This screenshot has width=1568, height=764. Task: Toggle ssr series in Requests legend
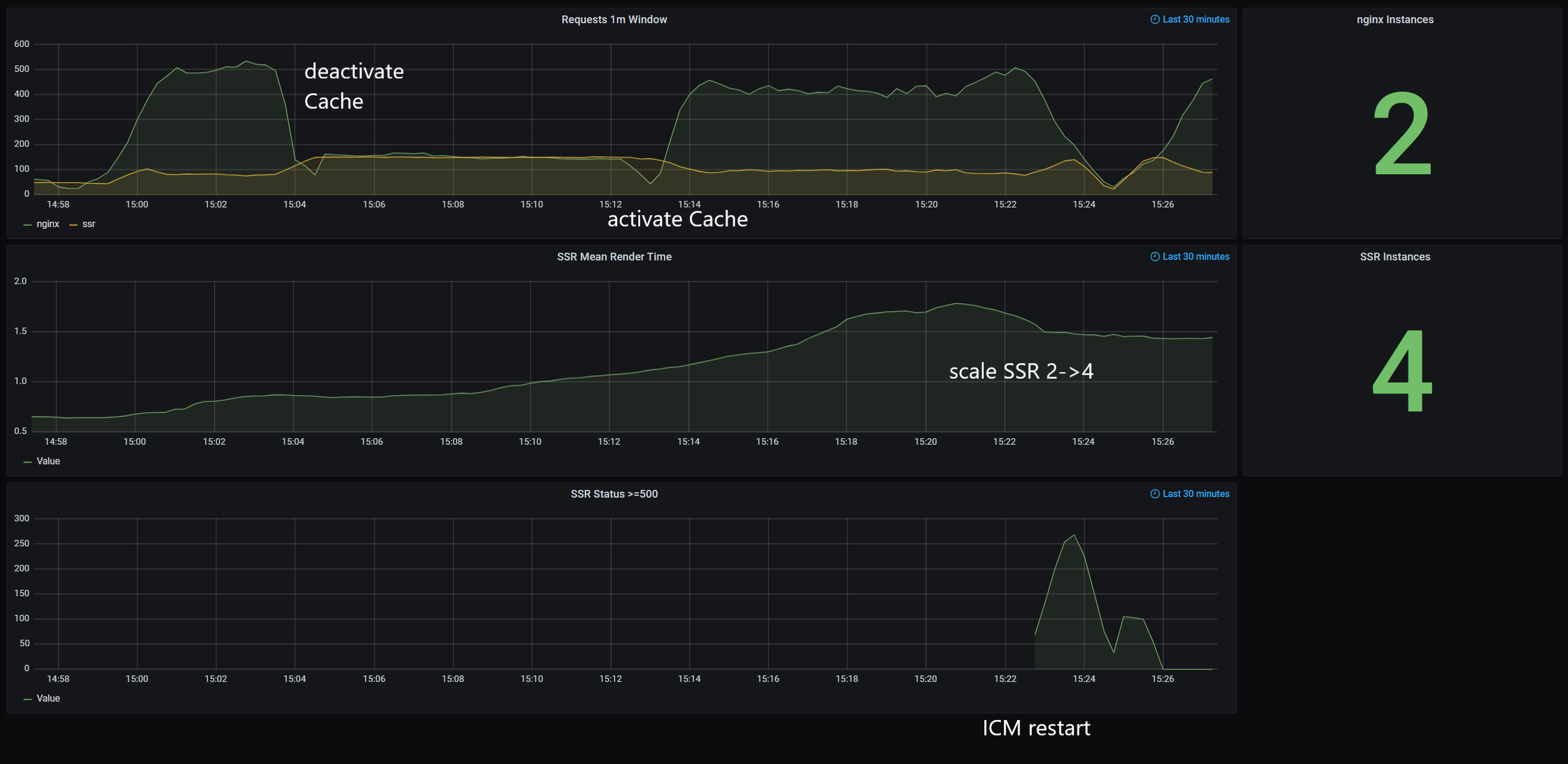pos(88,224)
